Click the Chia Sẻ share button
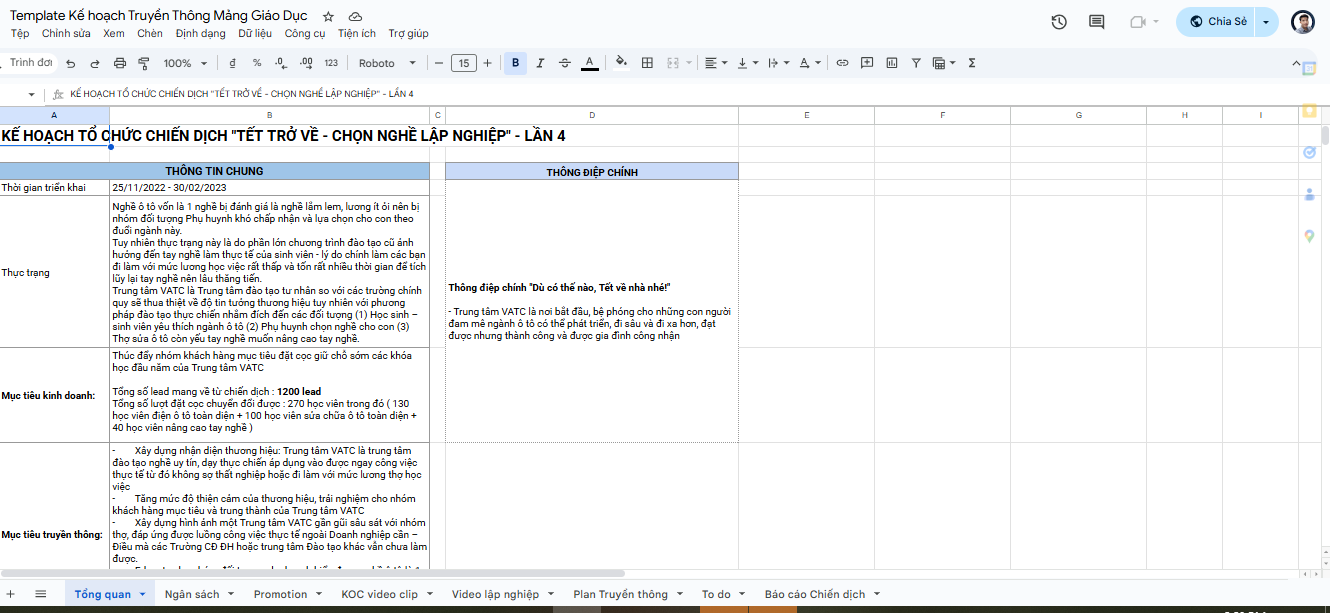This screenshot has height=613, width=1330. tap(1217, 22)
